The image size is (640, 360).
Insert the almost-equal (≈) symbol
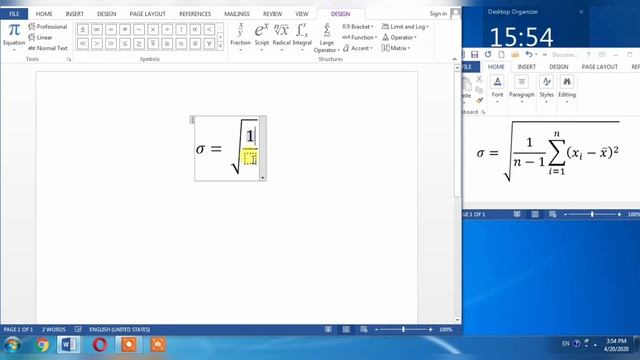pyautogui.click(x=181, y=43)
